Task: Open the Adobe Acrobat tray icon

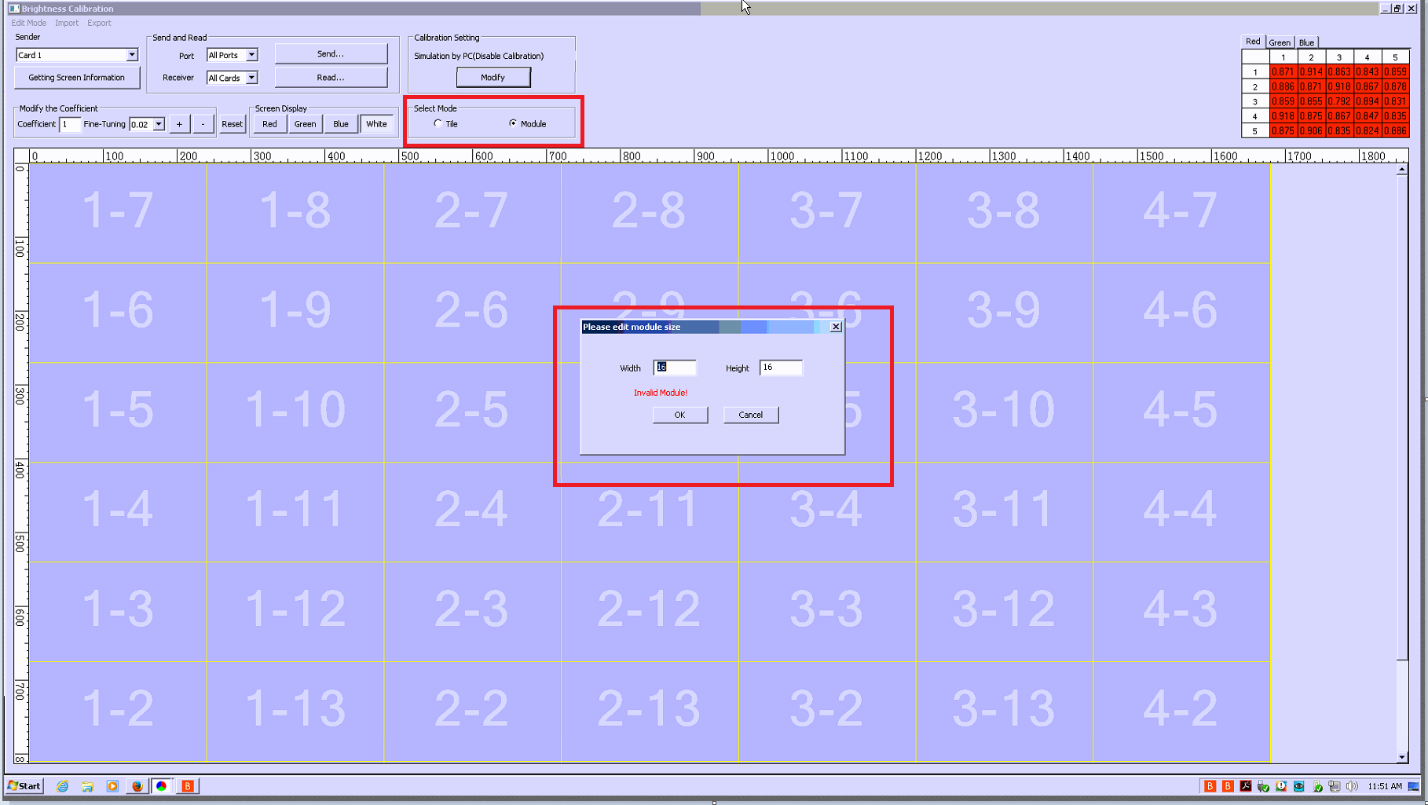Action: coord(1245,786)
